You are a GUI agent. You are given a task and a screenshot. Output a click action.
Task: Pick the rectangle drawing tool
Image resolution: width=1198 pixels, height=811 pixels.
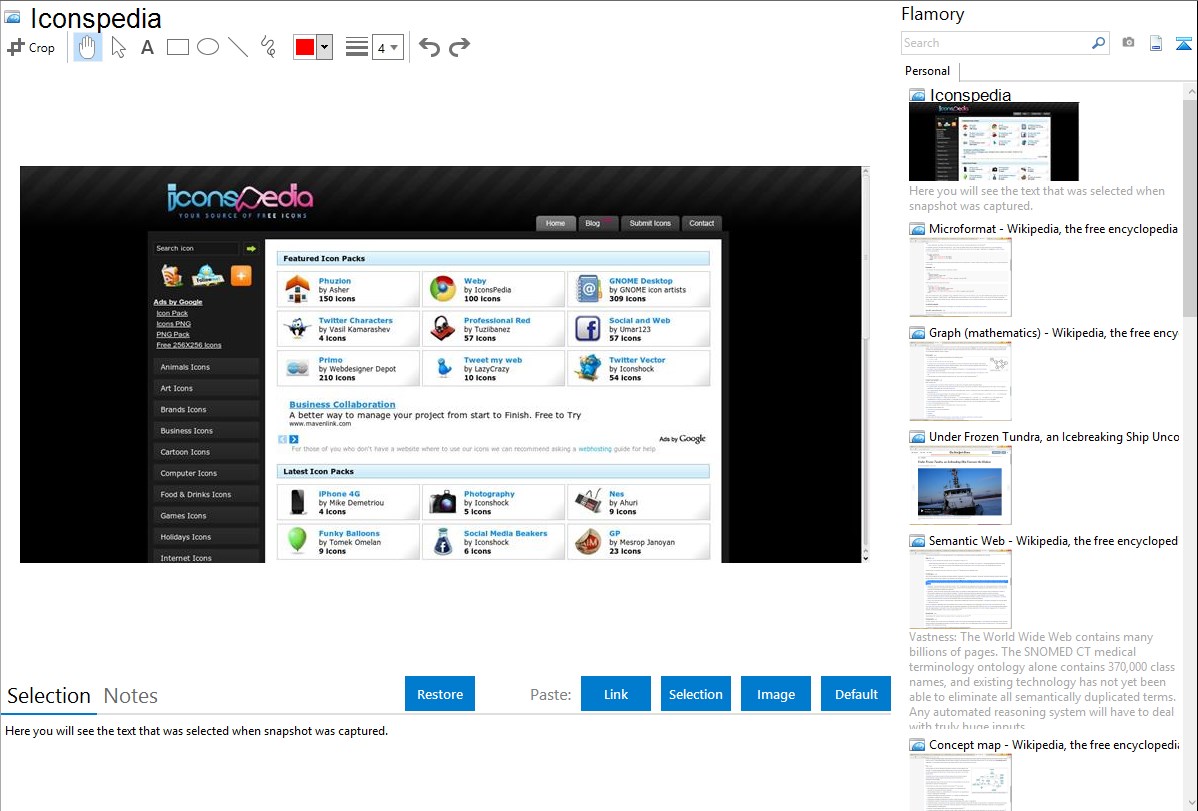177,47
